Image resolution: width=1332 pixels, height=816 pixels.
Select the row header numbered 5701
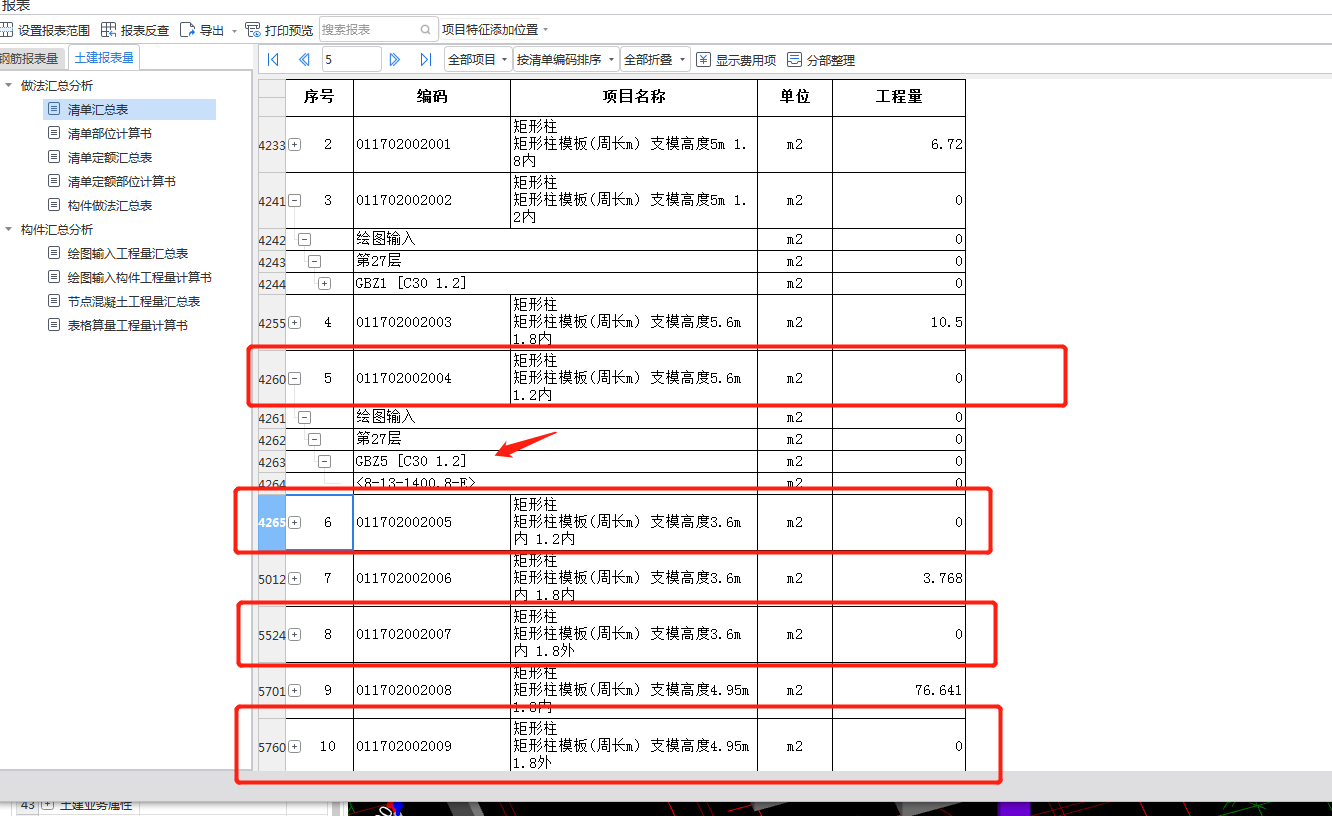point(272,691)
